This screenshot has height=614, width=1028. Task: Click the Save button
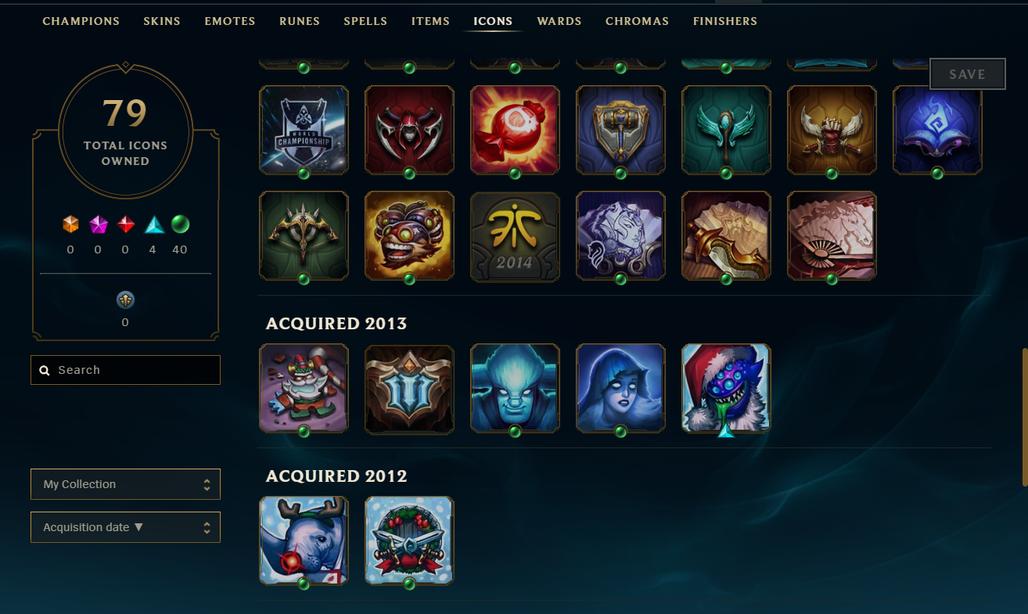(x=968, y=74)
